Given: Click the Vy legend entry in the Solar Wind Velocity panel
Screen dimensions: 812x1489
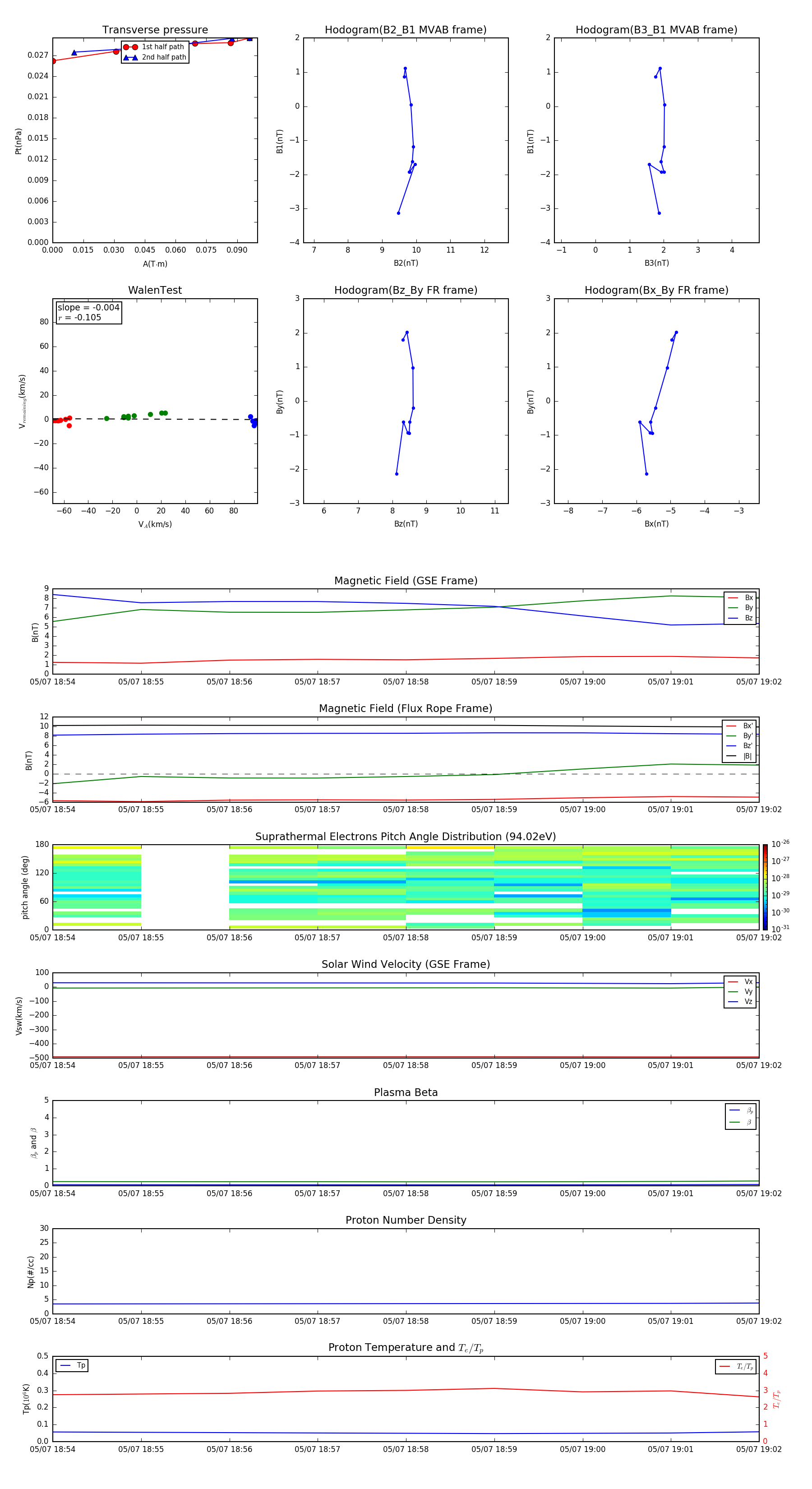Looking at the screenshot, I should 740,991.
